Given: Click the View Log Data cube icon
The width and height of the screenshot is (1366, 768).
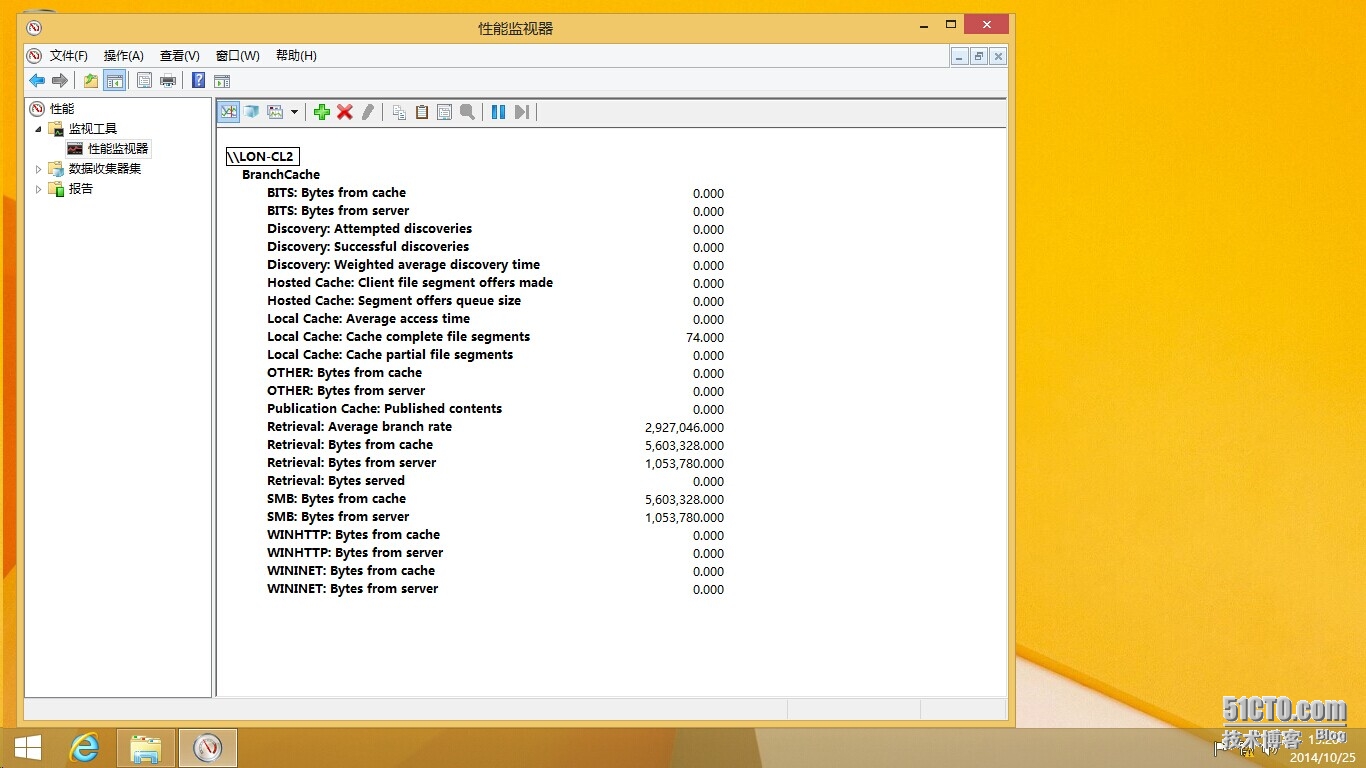Looking at the screenshot, I should pyautogui.click(x=252, y=112).
